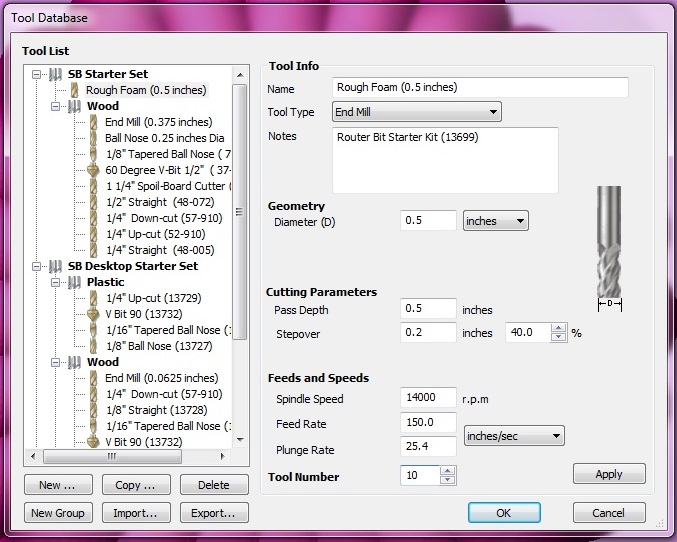This screenshot has height=542, width=677.
Task: Click the 1/2" Straight (48-072) bit icon
Action: click(x=93, y=202)
